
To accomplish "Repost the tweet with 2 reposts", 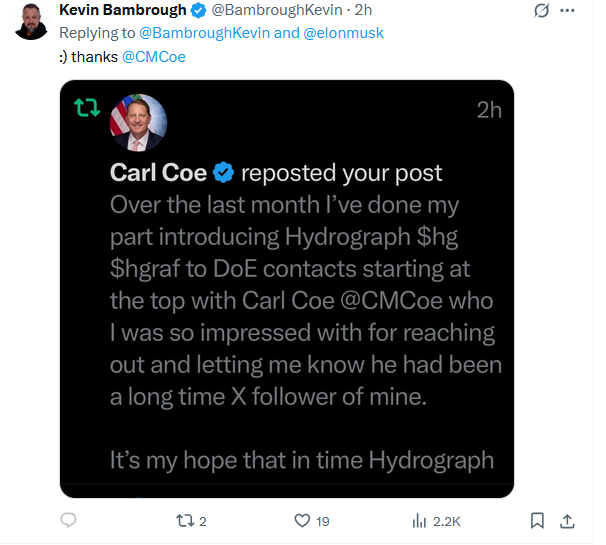I will click(184, 521).
